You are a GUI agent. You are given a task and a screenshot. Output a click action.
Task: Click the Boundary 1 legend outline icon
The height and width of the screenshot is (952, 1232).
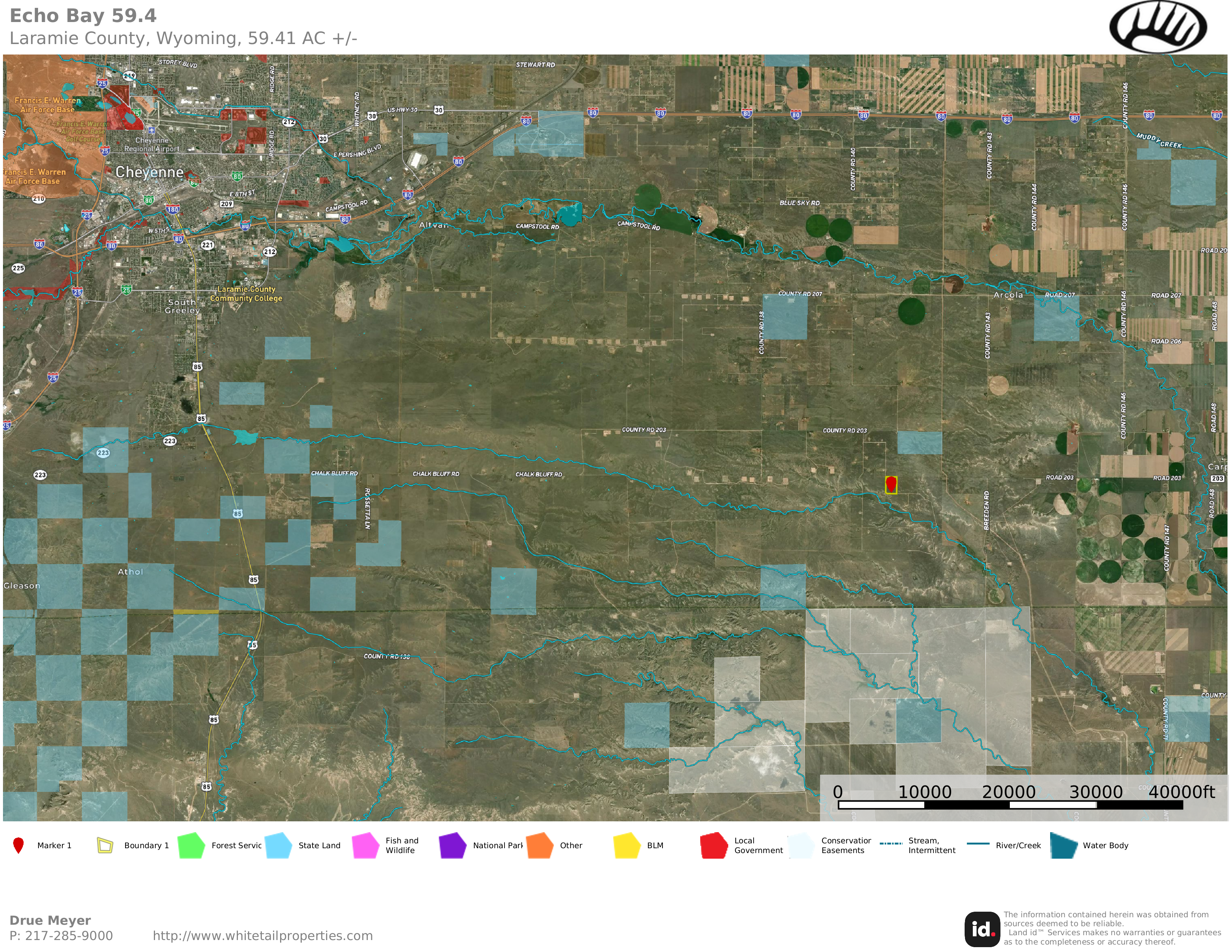tap(105, 845)
